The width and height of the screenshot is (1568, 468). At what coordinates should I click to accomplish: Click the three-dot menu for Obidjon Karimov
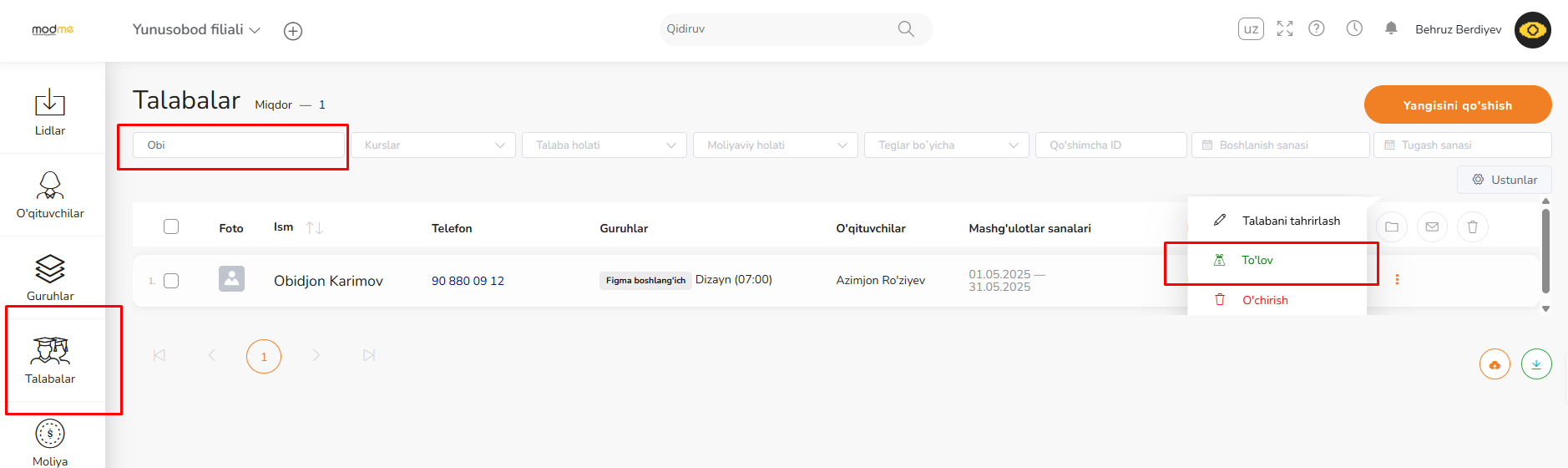(1397, 280)
